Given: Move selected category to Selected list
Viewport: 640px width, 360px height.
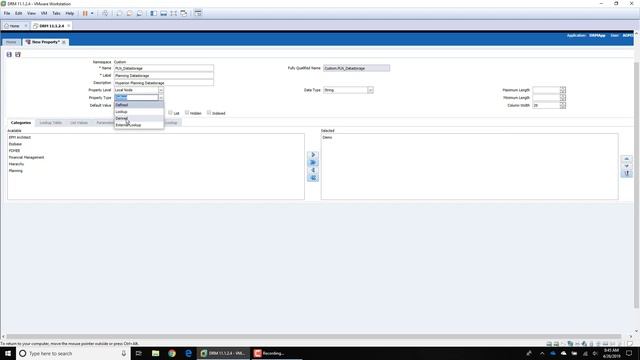Looking at the screenshot, I should click(x=313, y=155).
